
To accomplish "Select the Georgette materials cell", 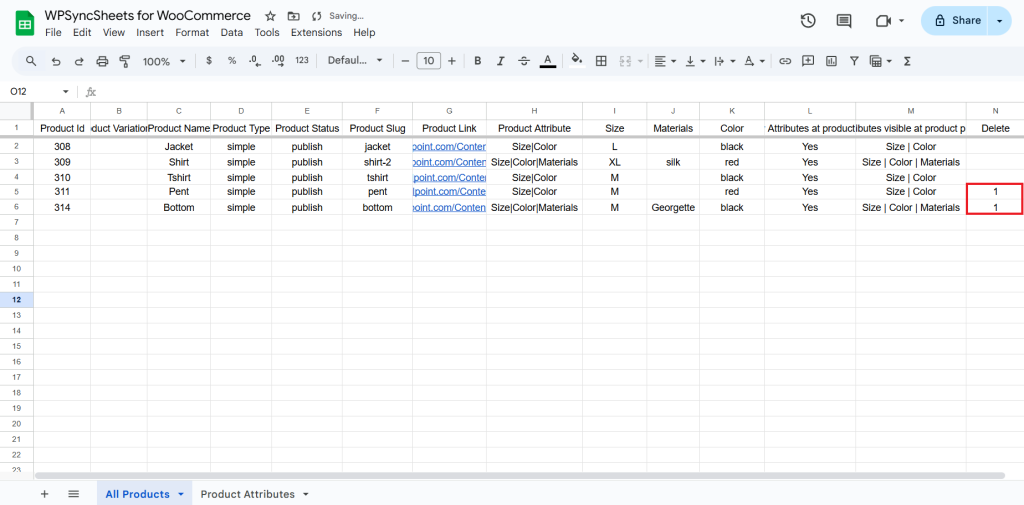I will (x=673, y=208).
